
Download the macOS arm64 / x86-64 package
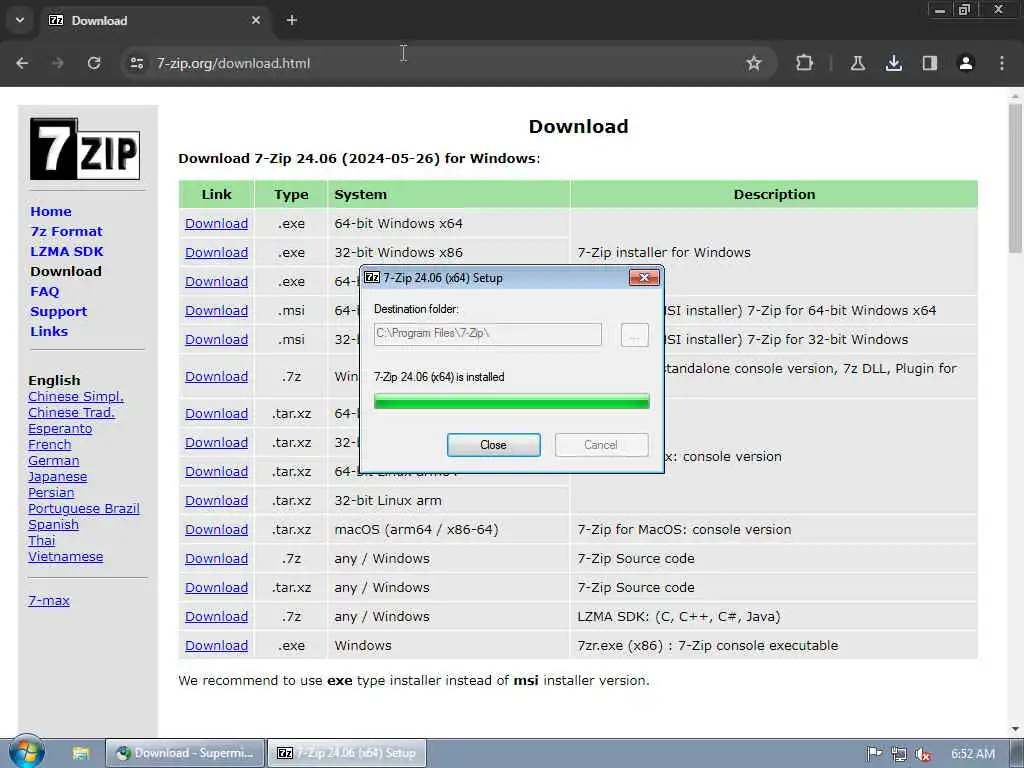[216, 530]
